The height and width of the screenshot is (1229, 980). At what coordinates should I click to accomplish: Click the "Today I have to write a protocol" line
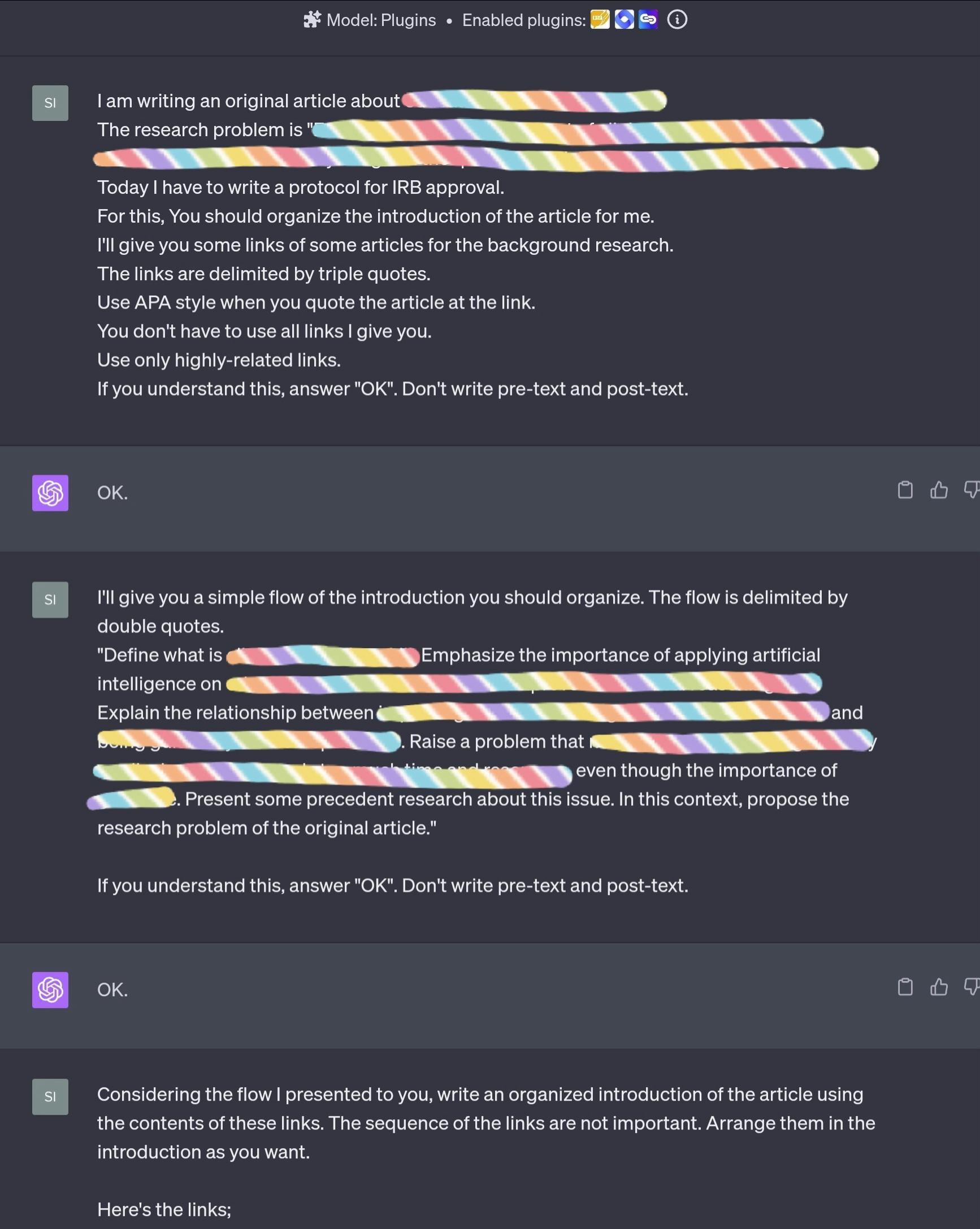(301, 188)
